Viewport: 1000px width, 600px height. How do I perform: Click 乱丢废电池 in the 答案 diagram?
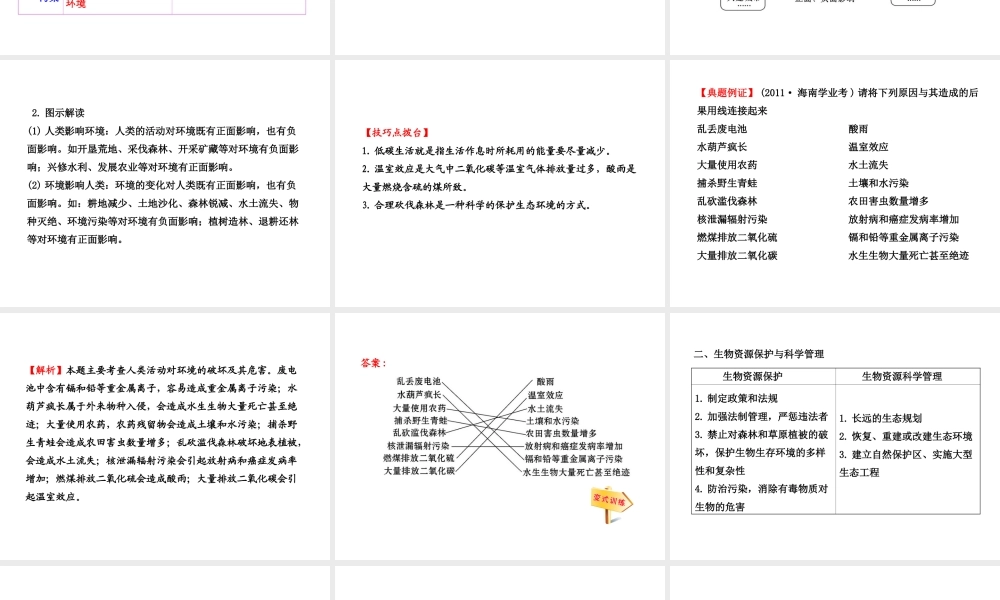pos(418,381)
